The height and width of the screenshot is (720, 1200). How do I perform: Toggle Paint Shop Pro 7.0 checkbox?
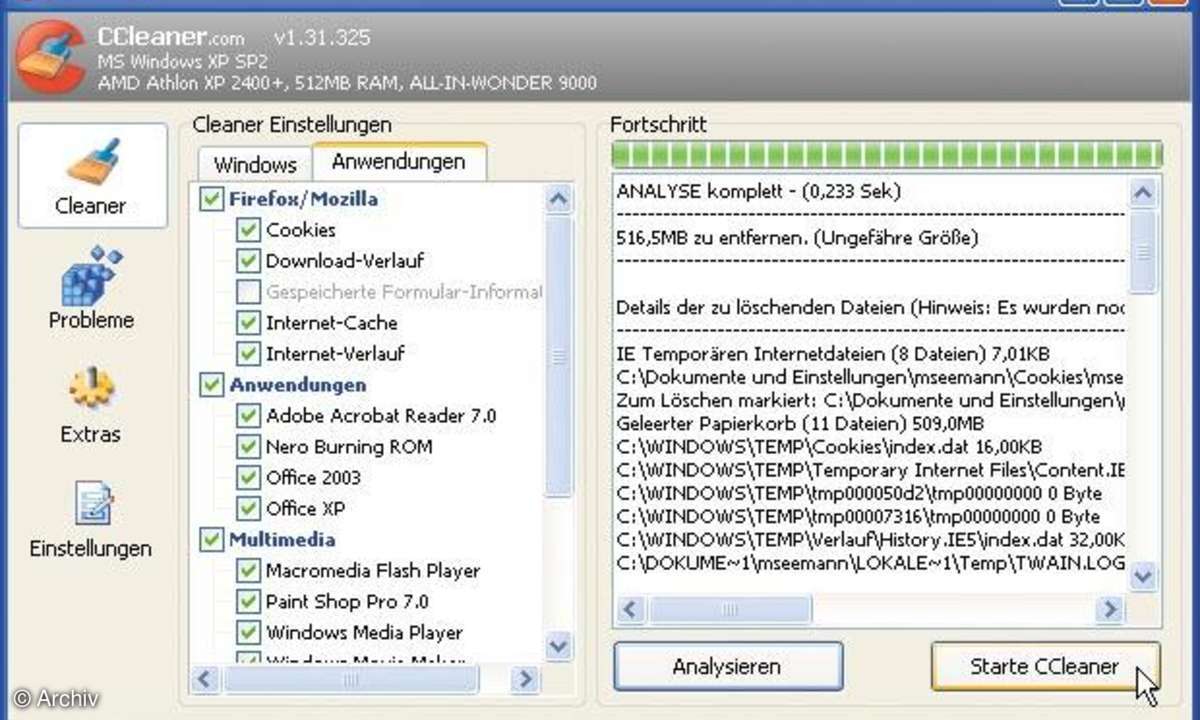[247, 602]
